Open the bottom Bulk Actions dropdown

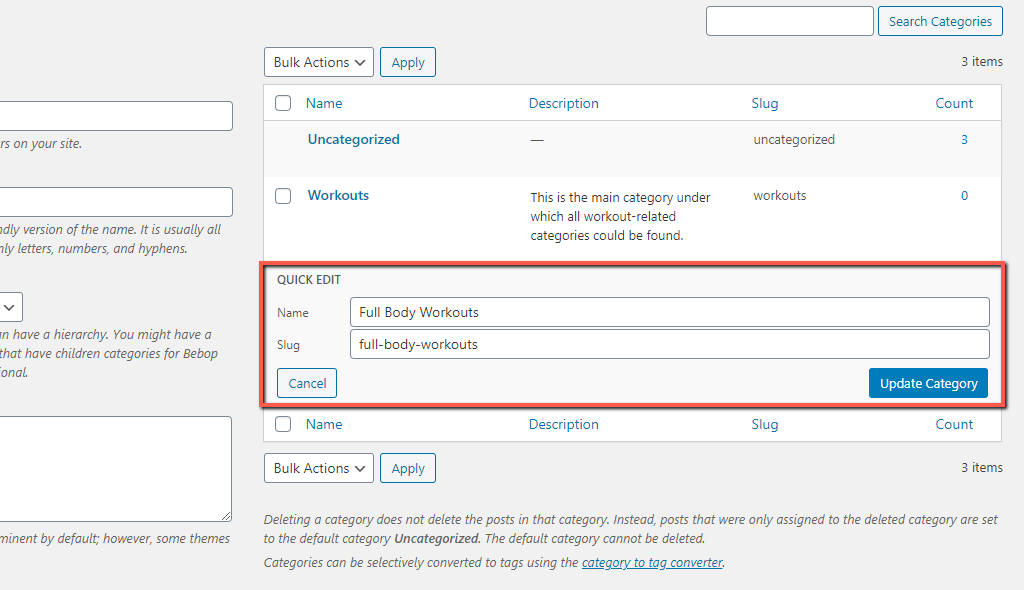[319, 468]
